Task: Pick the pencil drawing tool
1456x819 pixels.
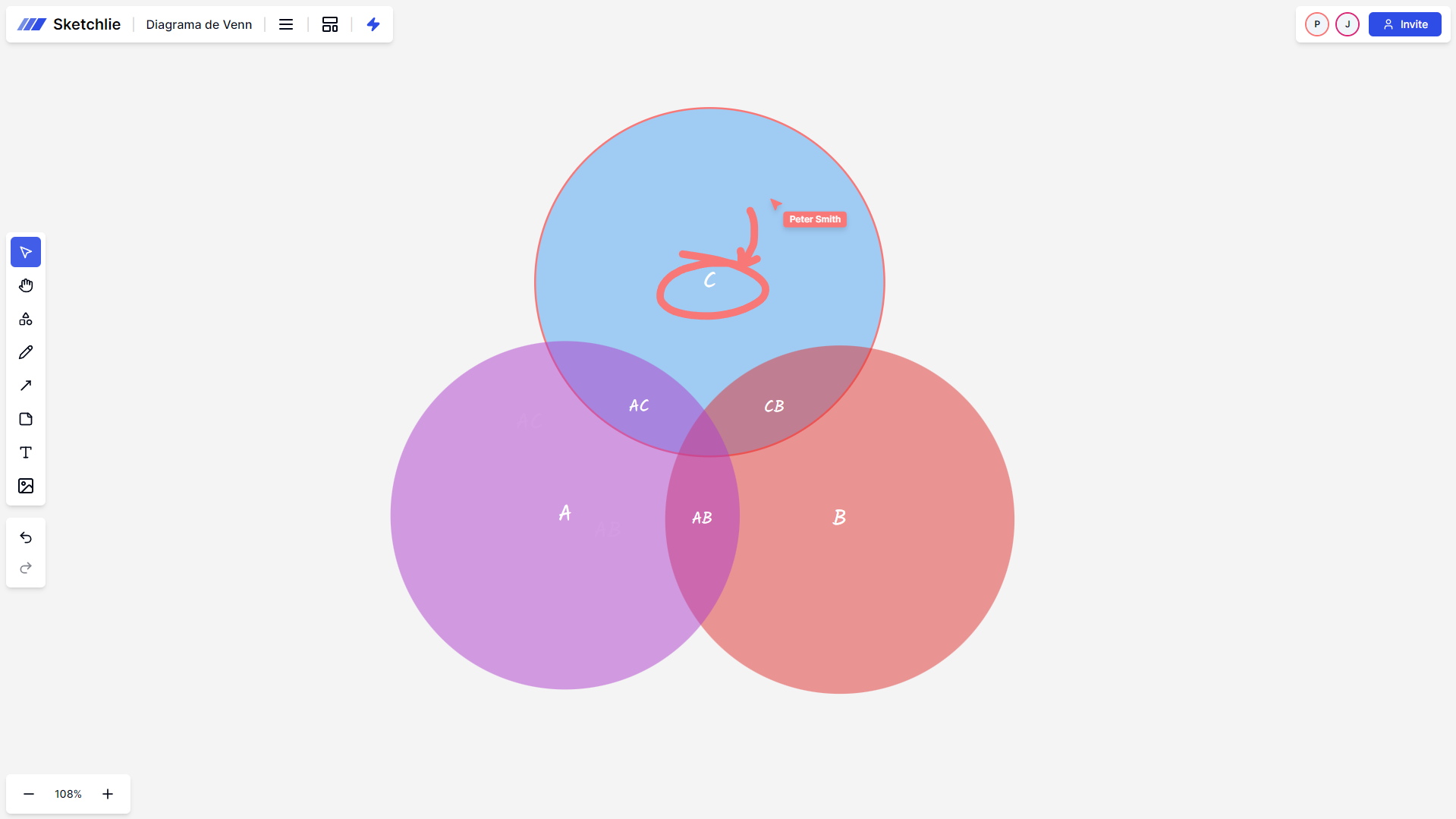Action: point(25,351)
